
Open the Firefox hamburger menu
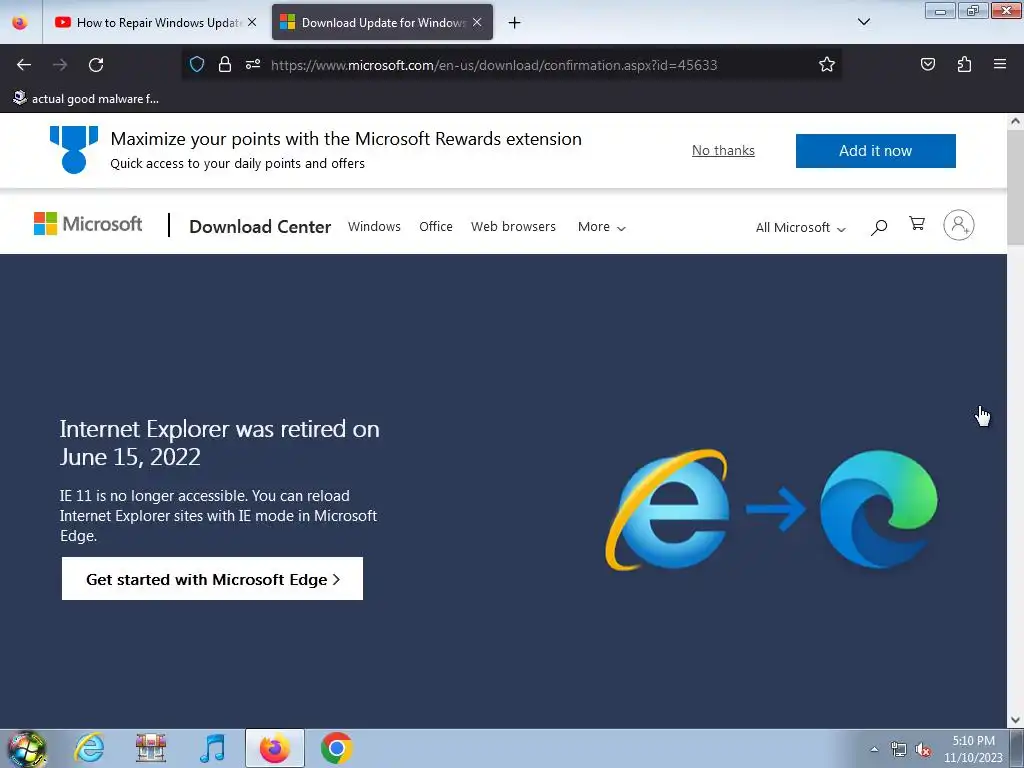(x=1000, y=64)
